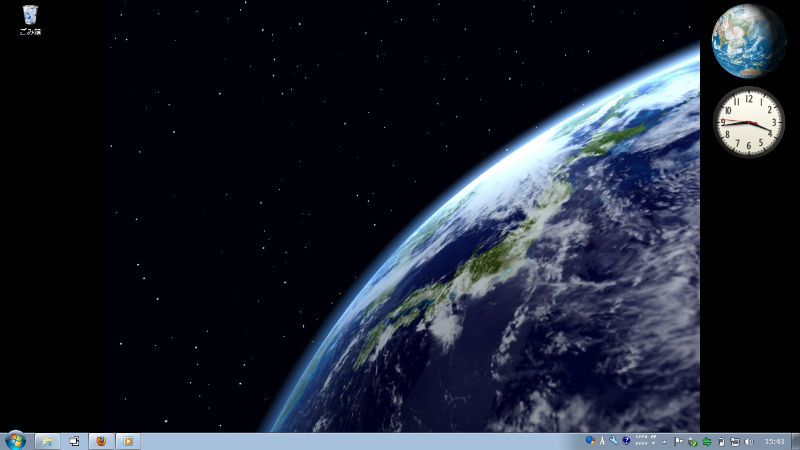Click the green sync arrows tray icon
The height and width of the screenshot is (450, 800).
click(x=707, y=442)
